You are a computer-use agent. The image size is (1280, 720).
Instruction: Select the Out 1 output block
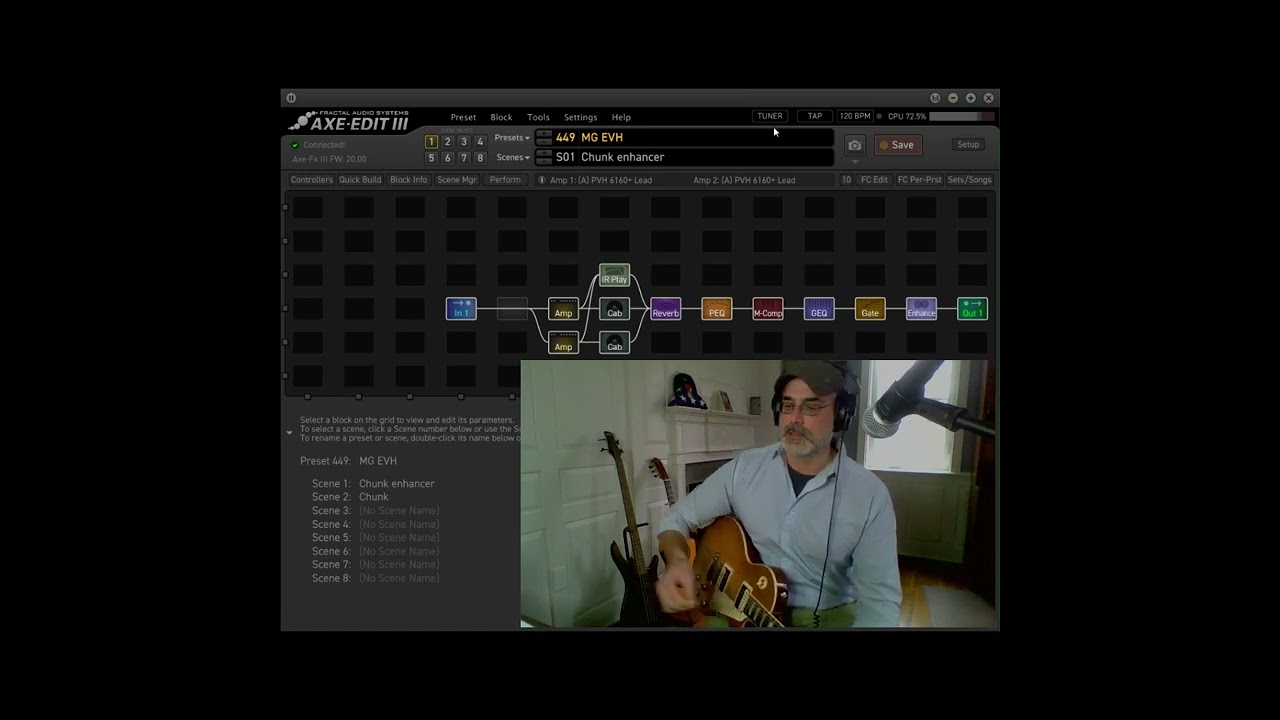pyautogui.click(x=972, y=309)
